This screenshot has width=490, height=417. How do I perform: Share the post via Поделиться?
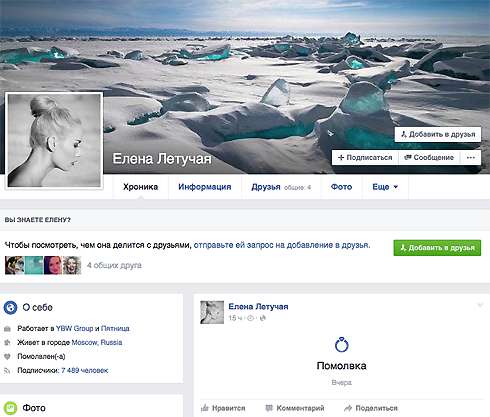point(371,408)
